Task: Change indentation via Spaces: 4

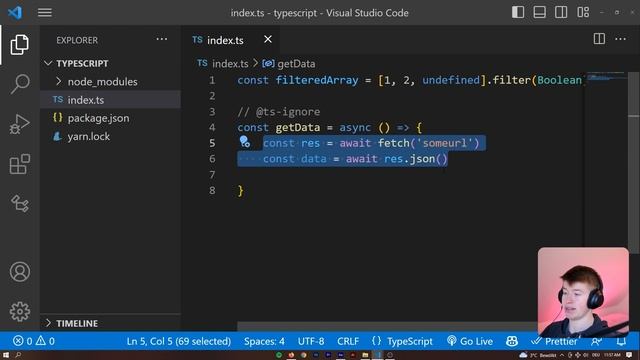Action: point(264,341)
